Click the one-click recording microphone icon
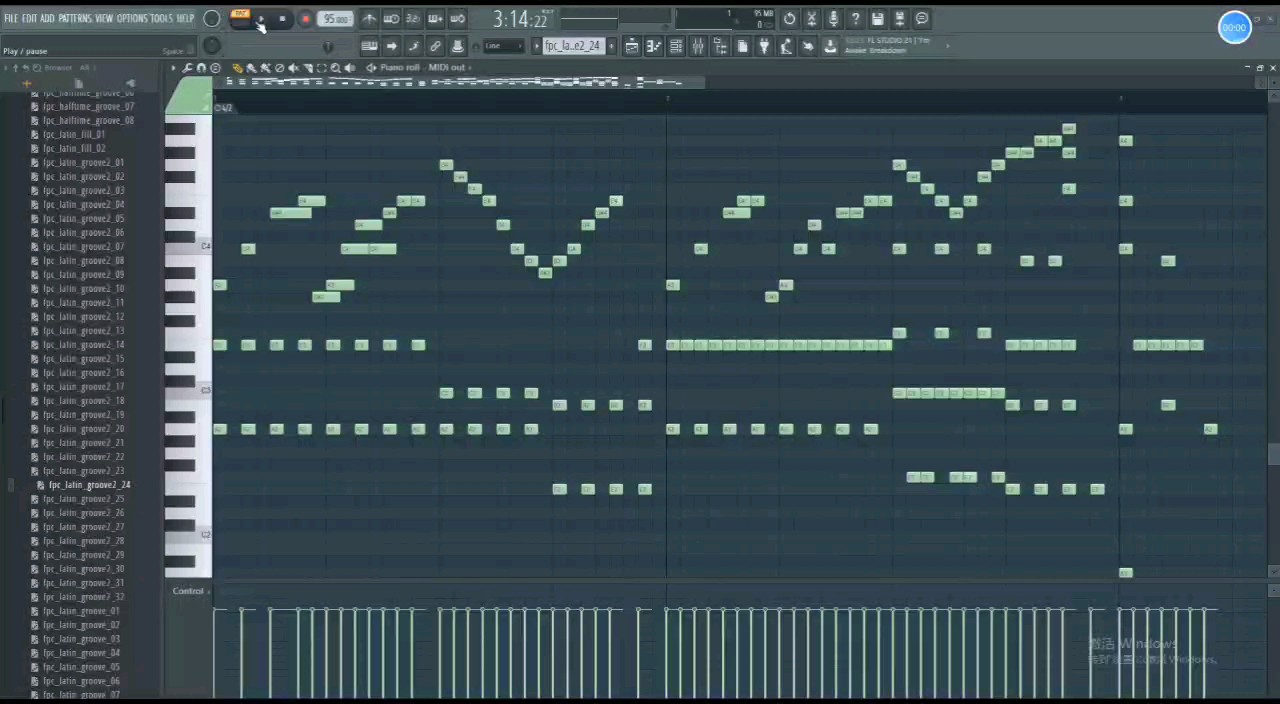 pos(834,19)
